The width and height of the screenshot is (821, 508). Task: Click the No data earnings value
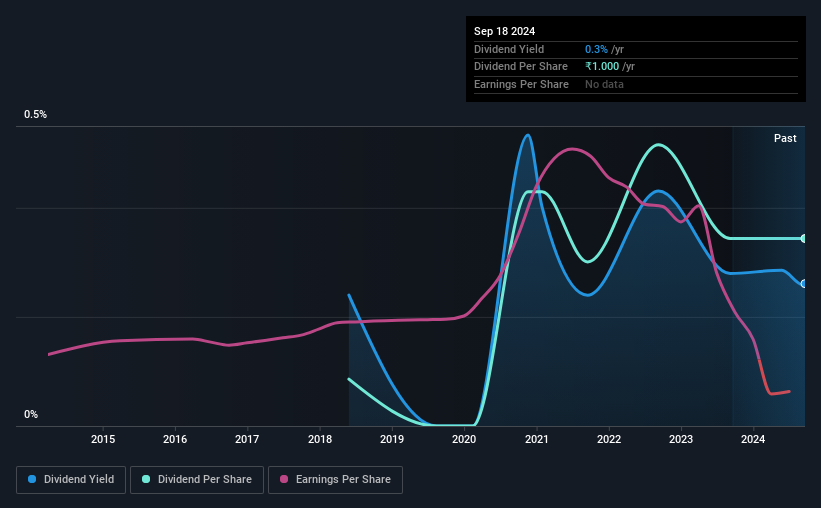(x=604, y=84)
